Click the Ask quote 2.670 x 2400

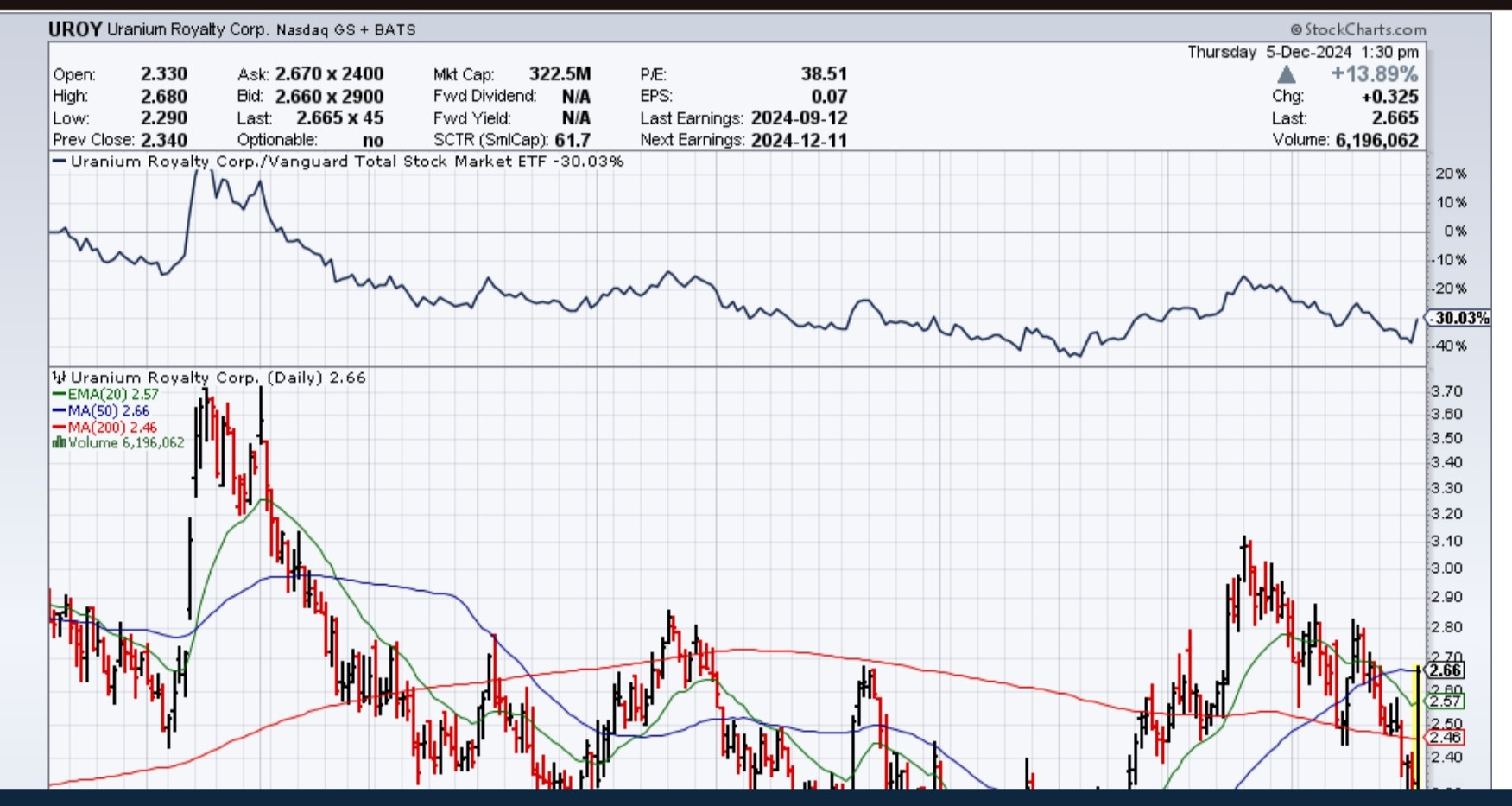(329, 74)
